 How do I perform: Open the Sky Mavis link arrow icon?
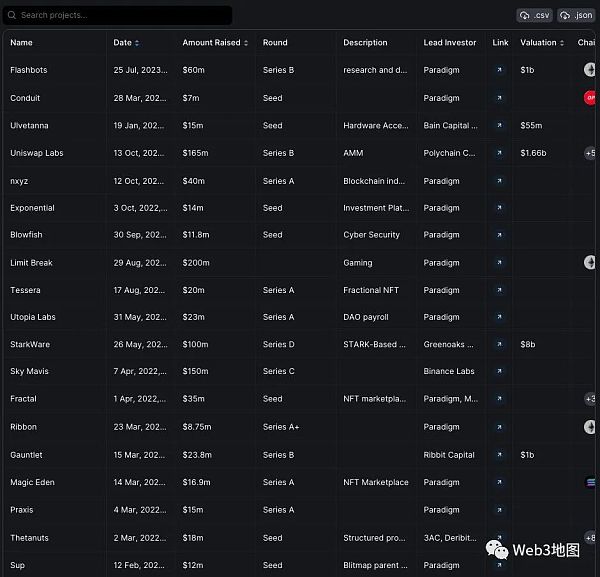tap(500, 371)
